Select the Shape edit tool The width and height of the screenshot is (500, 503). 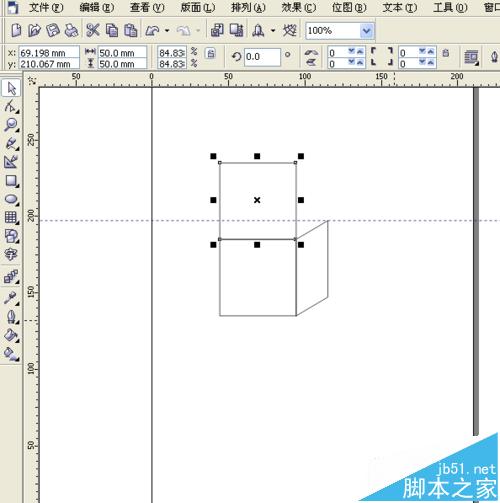coord(11,107)
